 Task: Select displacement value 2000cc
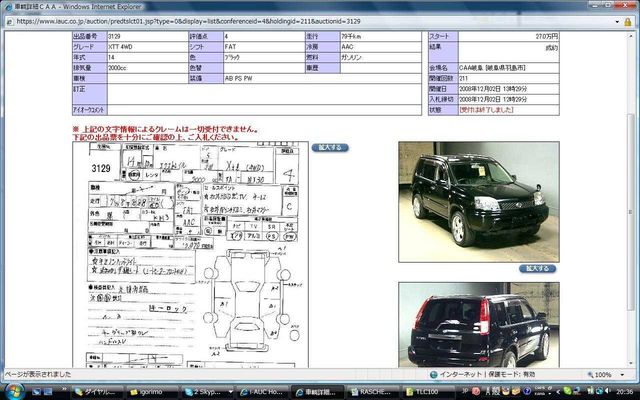(147, 68)
